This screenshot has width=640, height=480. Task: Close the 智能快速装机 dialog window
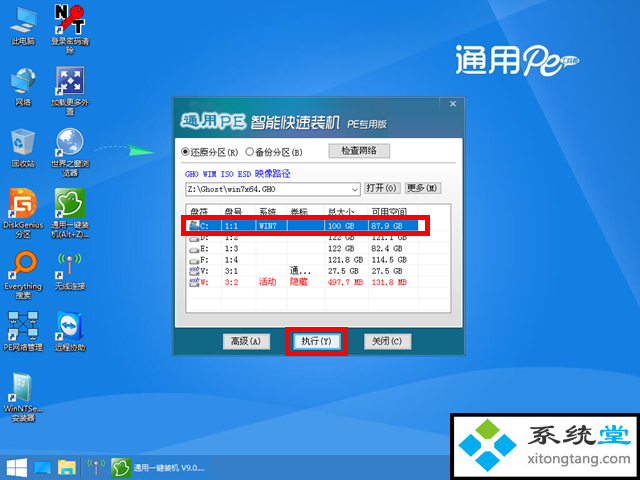coord(453,104)
